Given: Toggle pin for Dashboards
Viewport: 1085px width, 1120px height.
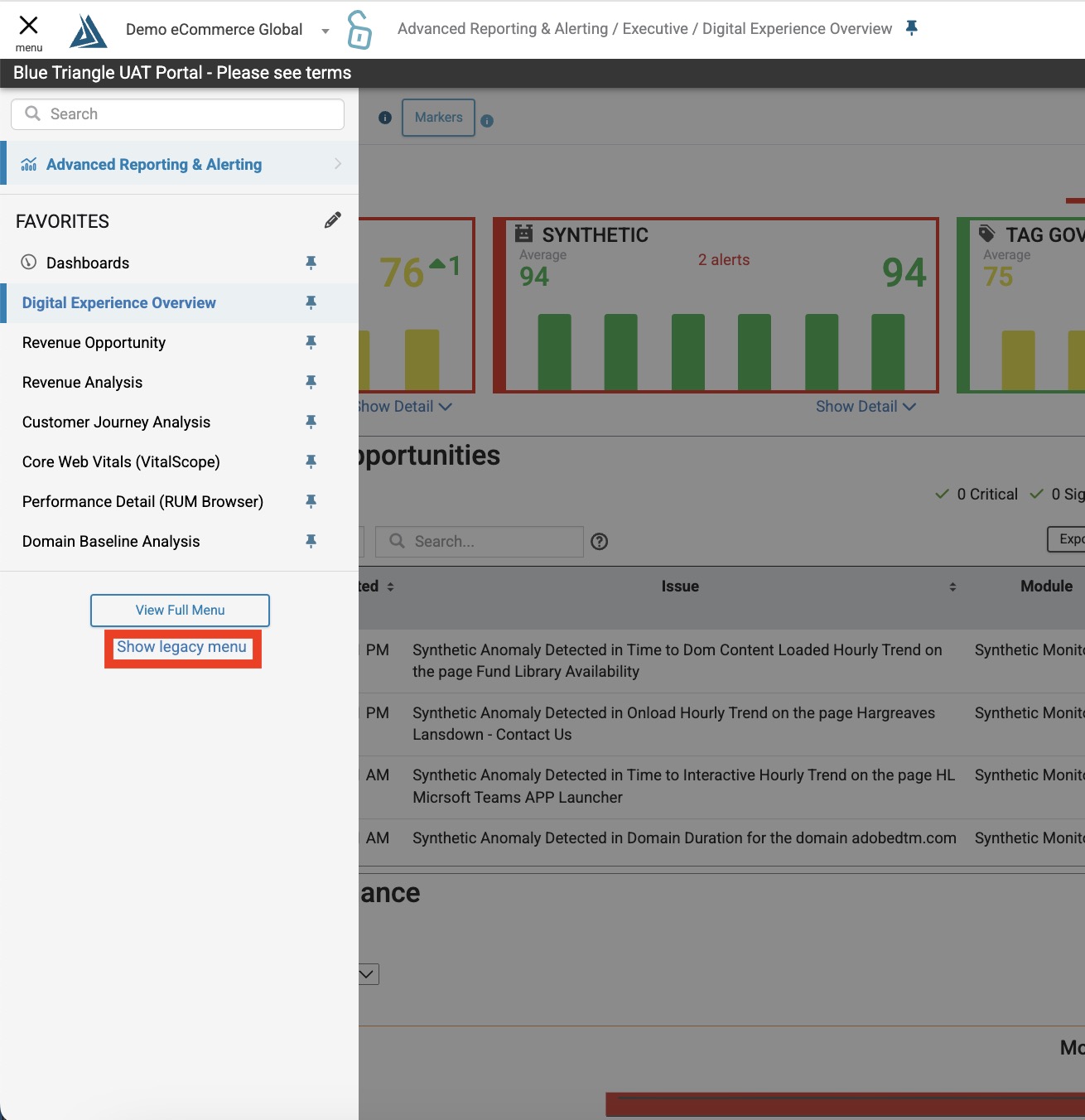Looking at the screenshot, I should click(311, 263).
